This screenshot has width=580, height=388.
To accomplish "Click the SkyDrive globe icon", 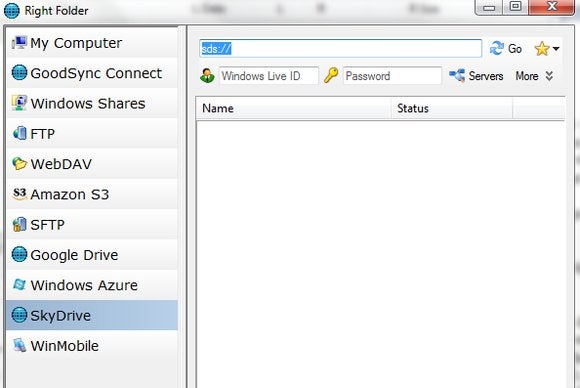I will click(19, 315).
